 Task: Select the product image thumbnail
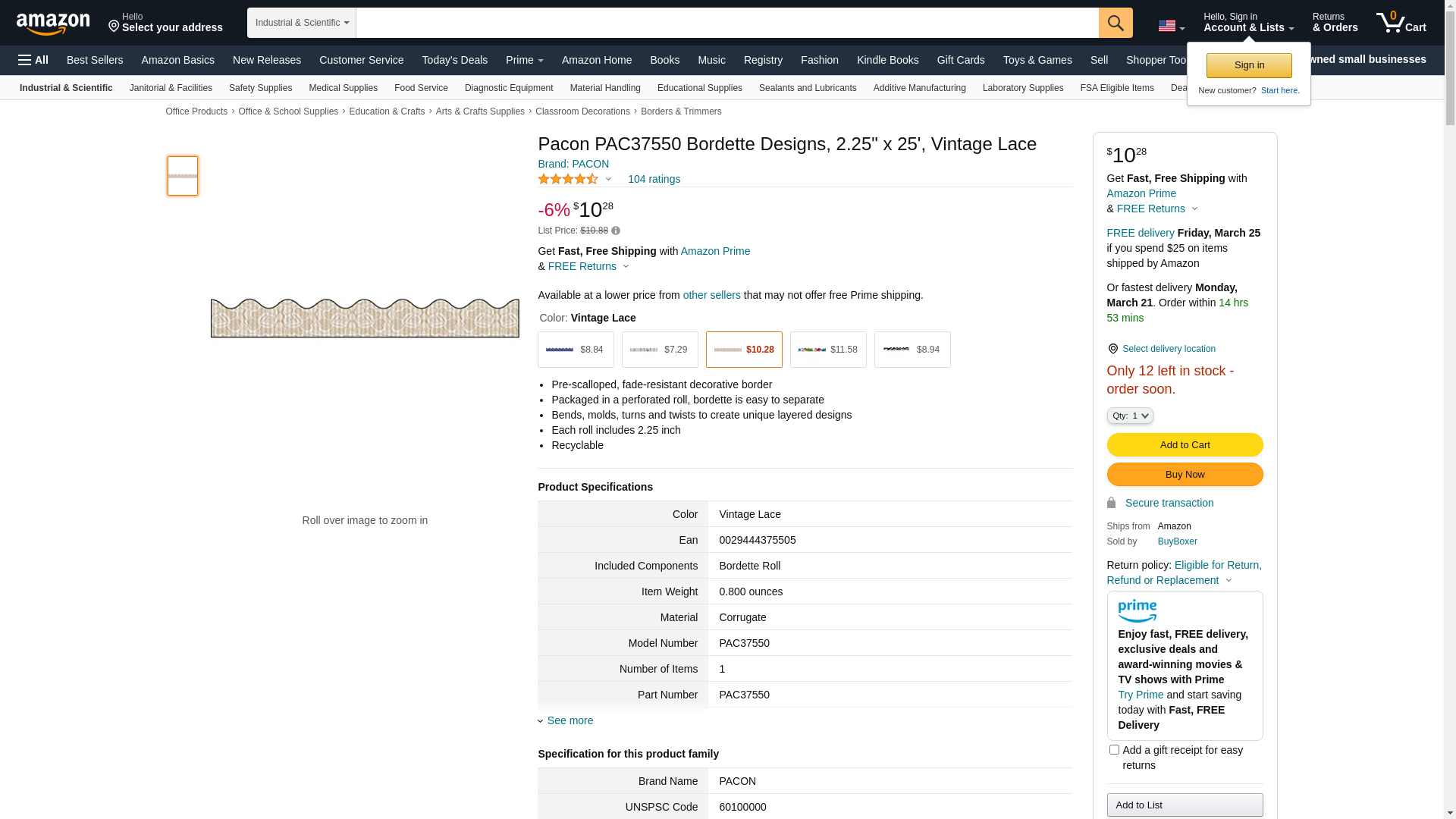(x=183, y=176)
